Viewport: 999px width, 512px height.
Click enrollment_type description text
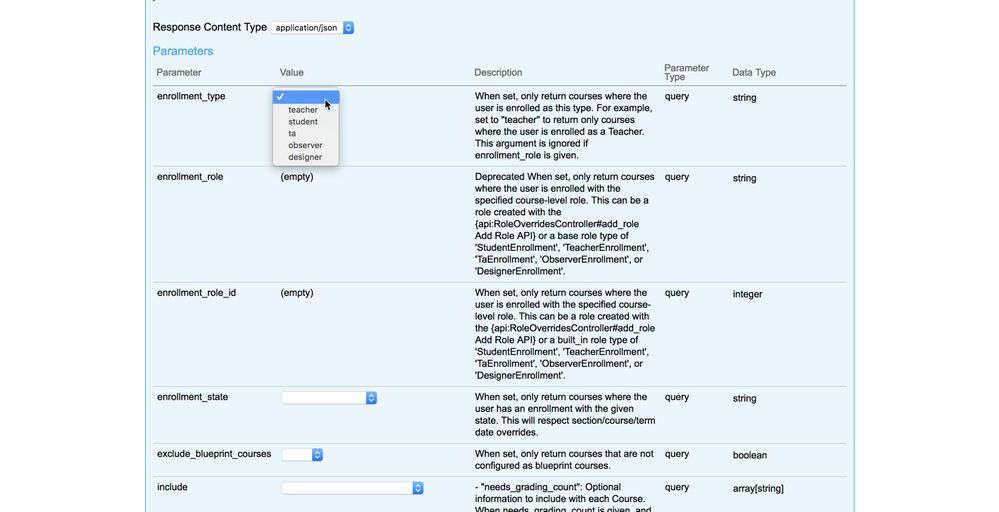click(x=564, y=125)
